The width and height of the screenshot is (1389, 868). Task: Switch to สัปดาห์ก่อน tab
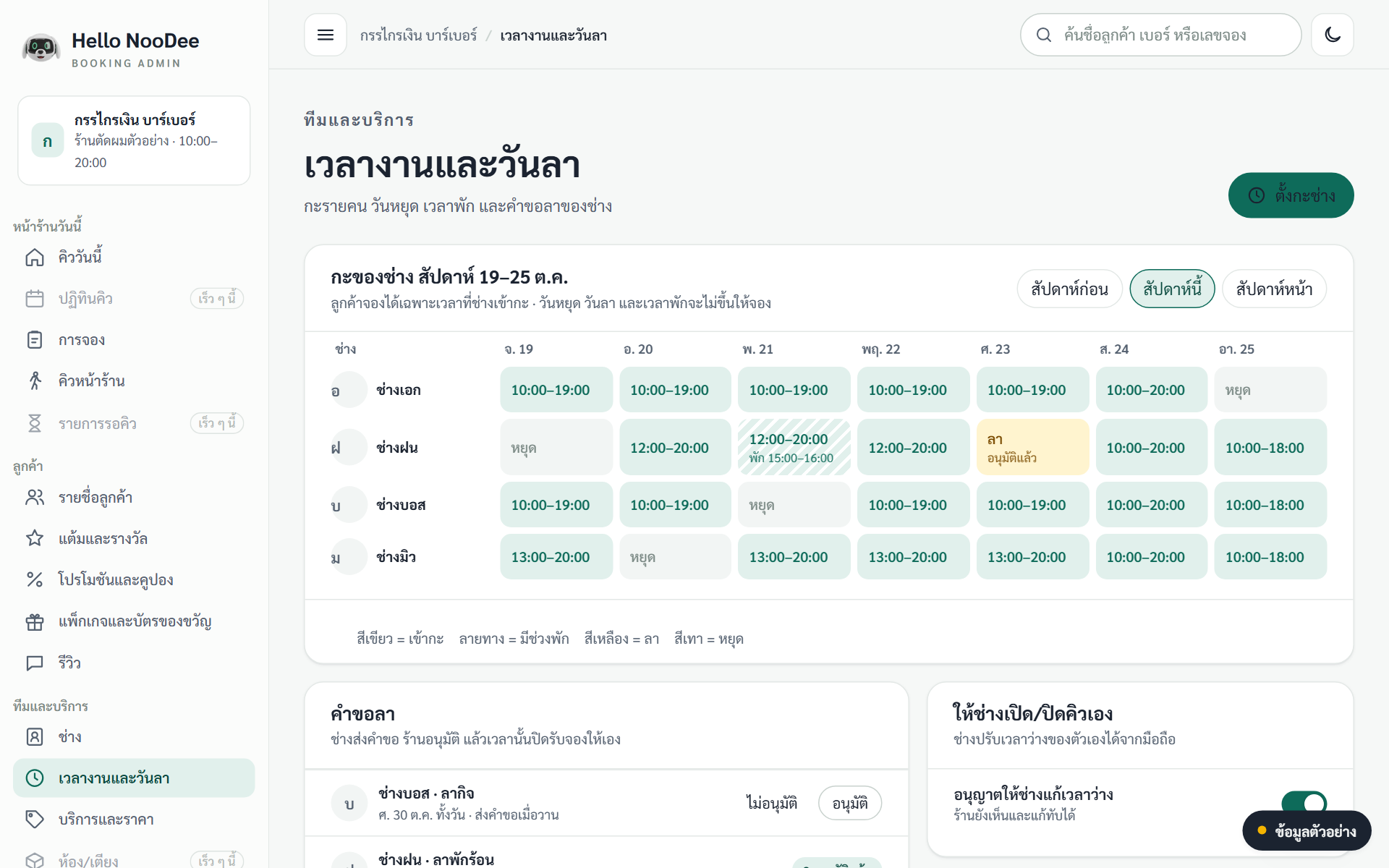pyautogui.click(x=1069, y=289)
